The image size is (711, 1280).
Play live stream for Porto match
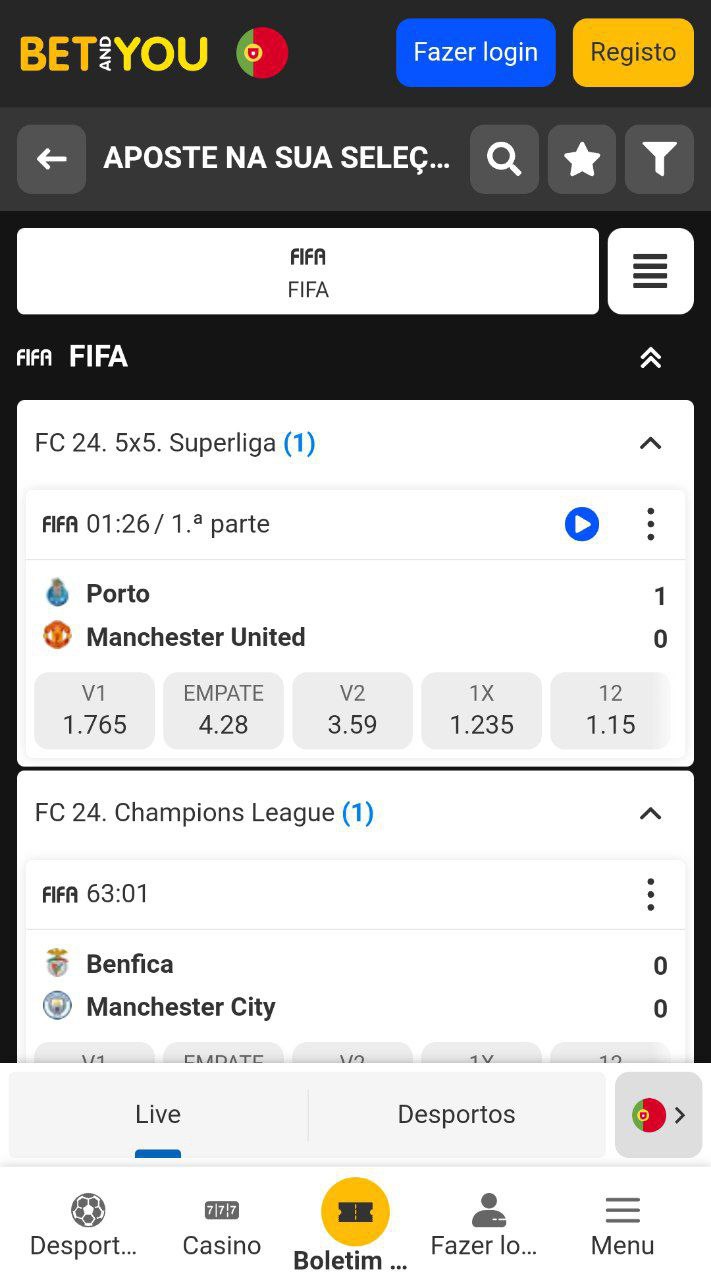click(581, 524)
